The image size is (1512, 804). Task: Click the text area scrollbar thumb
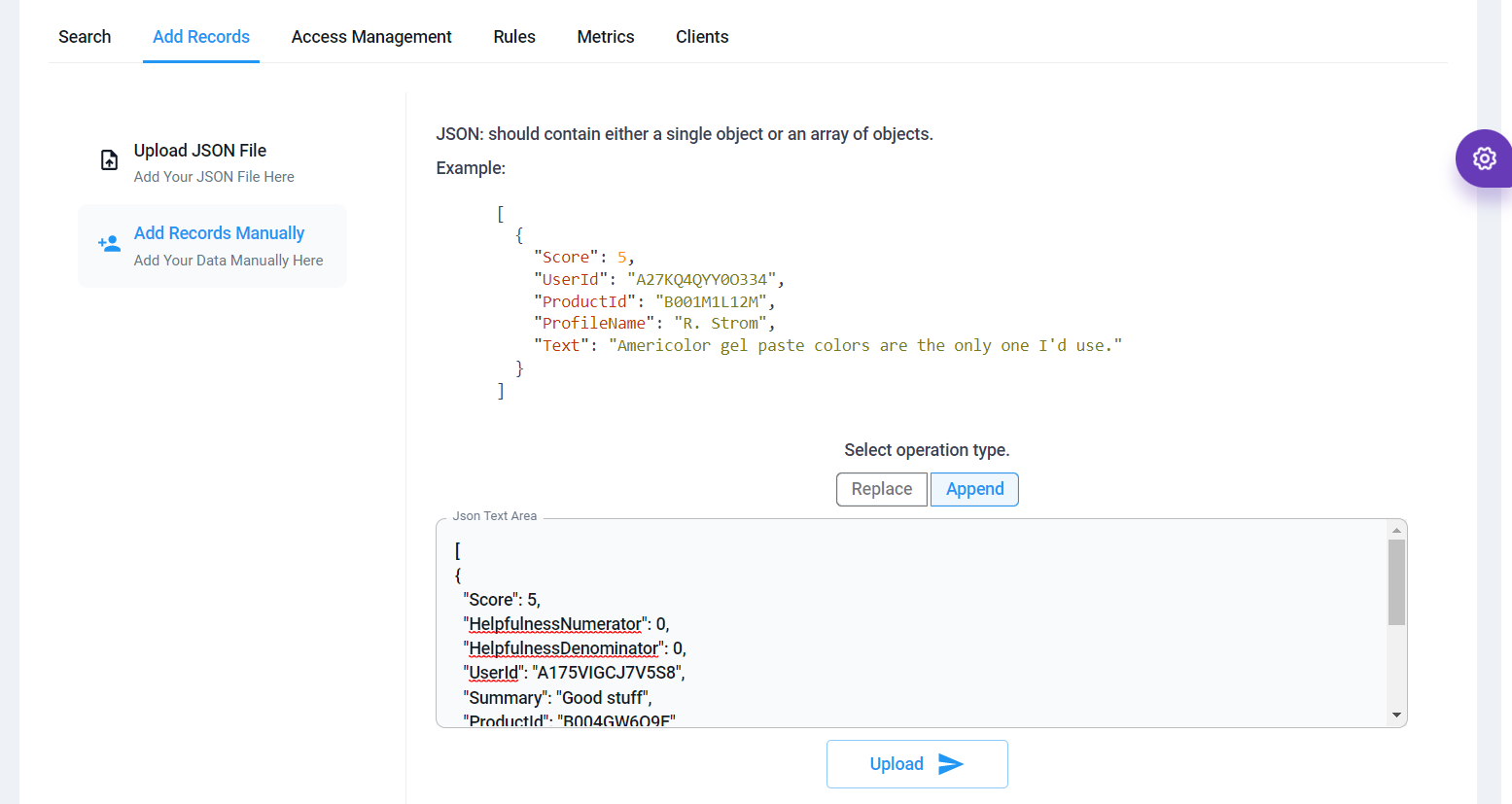click(x=1396, y=582)
